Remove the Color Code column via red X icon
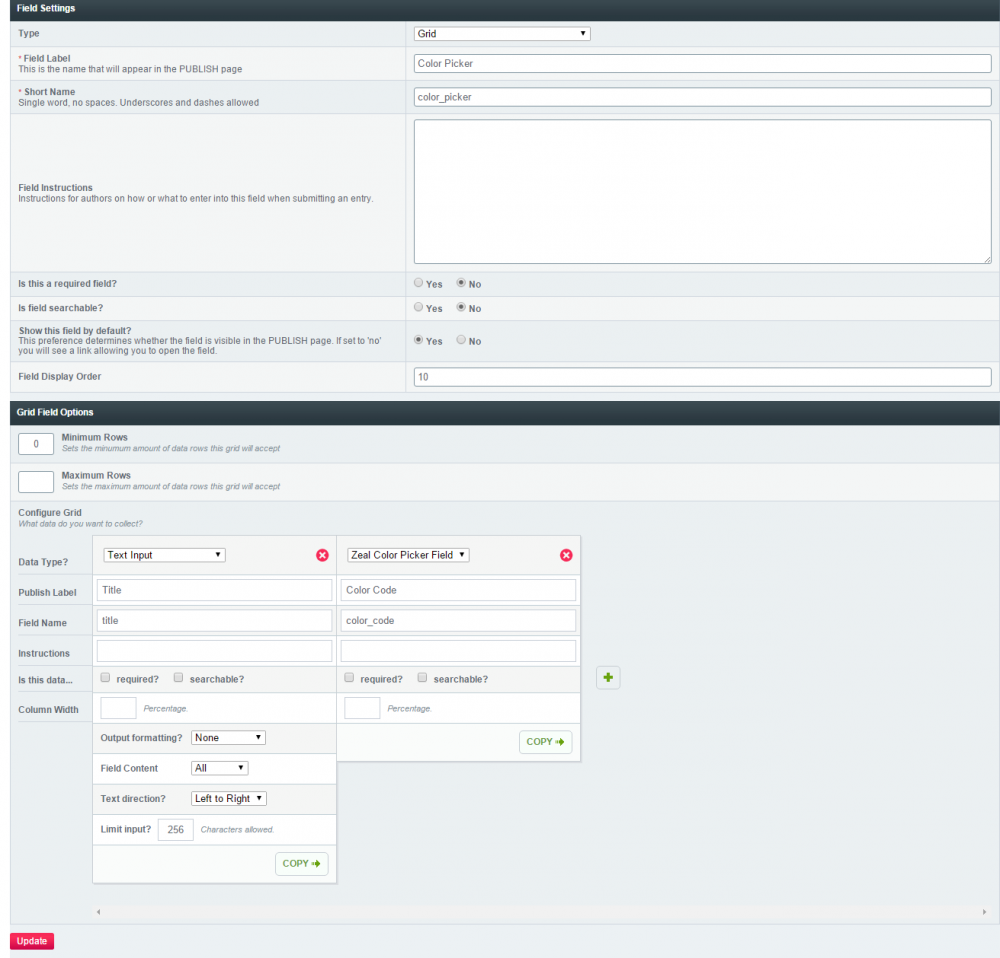This screenshot has width=1000, height=958. pos(566,555)
